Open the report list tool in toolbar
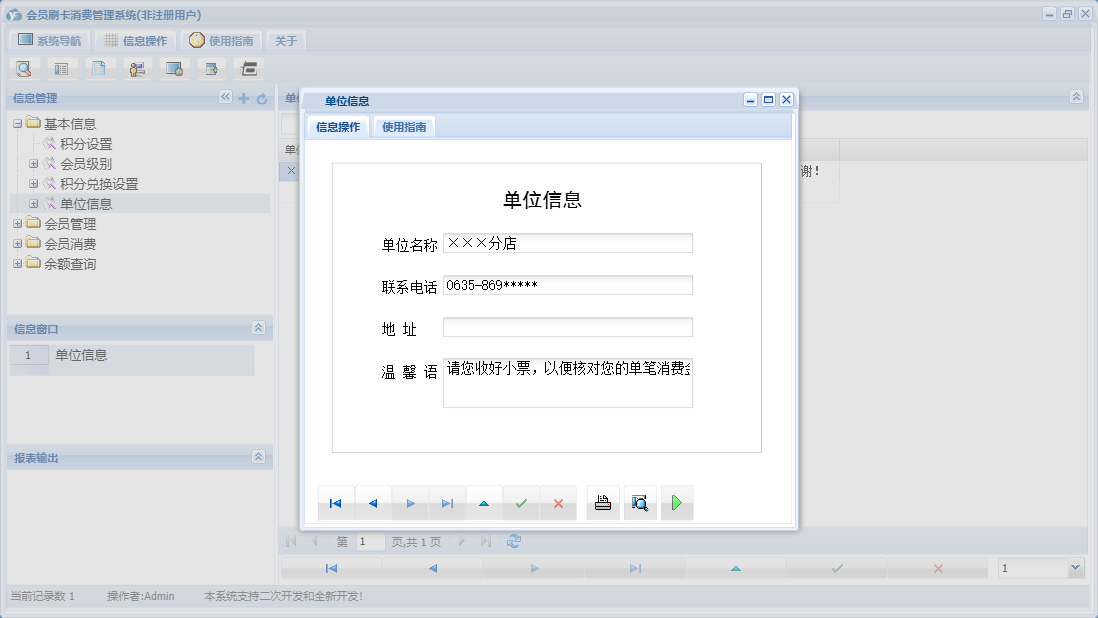Image resolution: width=1098 pixels, height=618 pixels. 62,68
